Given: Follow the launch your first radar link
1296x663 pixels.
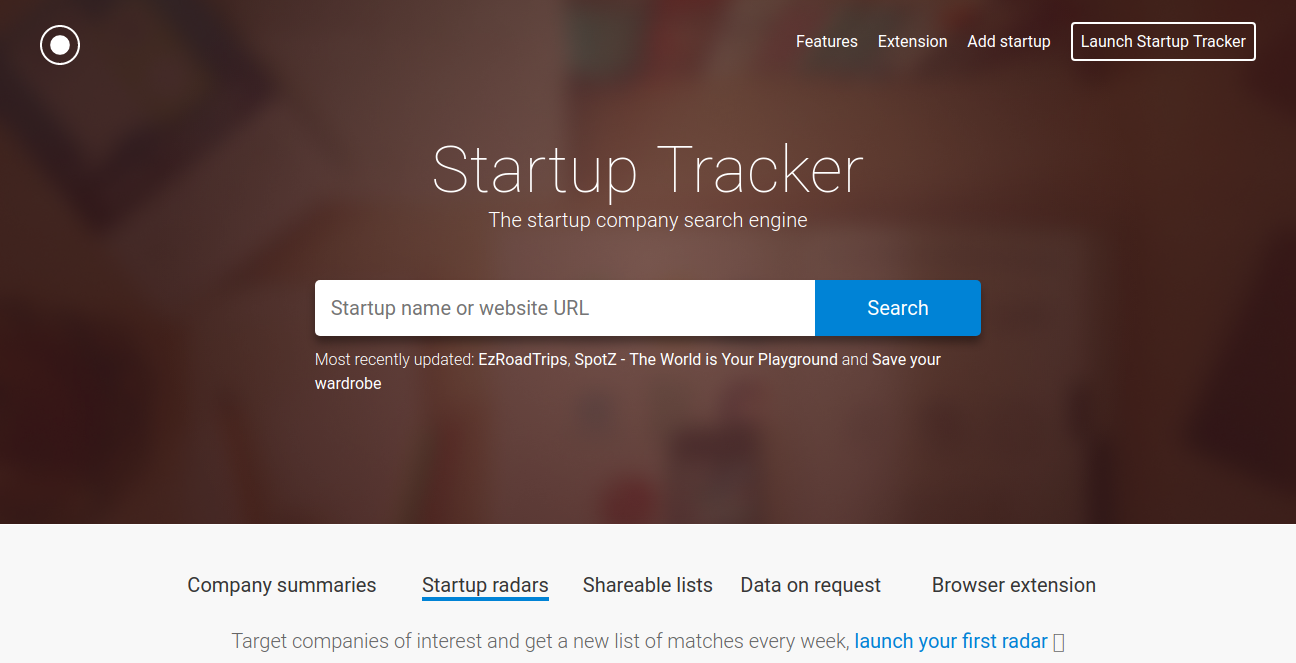Looking at the screenshot, I should (951, 641).
